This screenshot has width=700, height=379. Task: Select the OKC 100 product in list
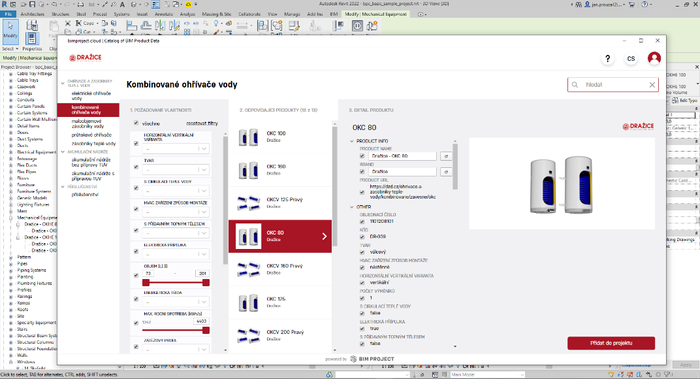pyautogui.click(x=280, y=137)
